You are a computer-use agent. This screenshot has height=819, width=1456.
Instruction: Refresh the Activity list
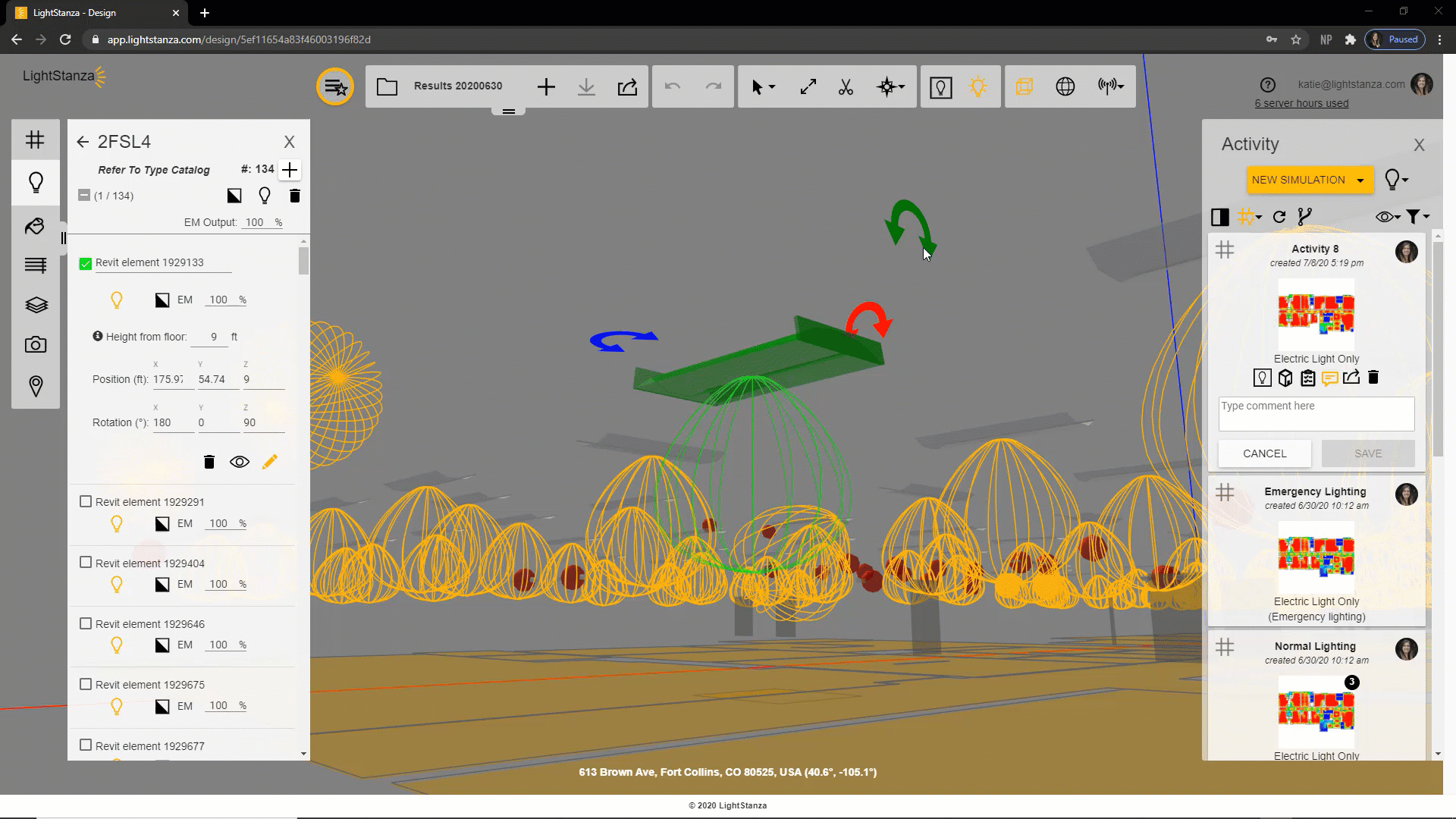click(1279, 217)
